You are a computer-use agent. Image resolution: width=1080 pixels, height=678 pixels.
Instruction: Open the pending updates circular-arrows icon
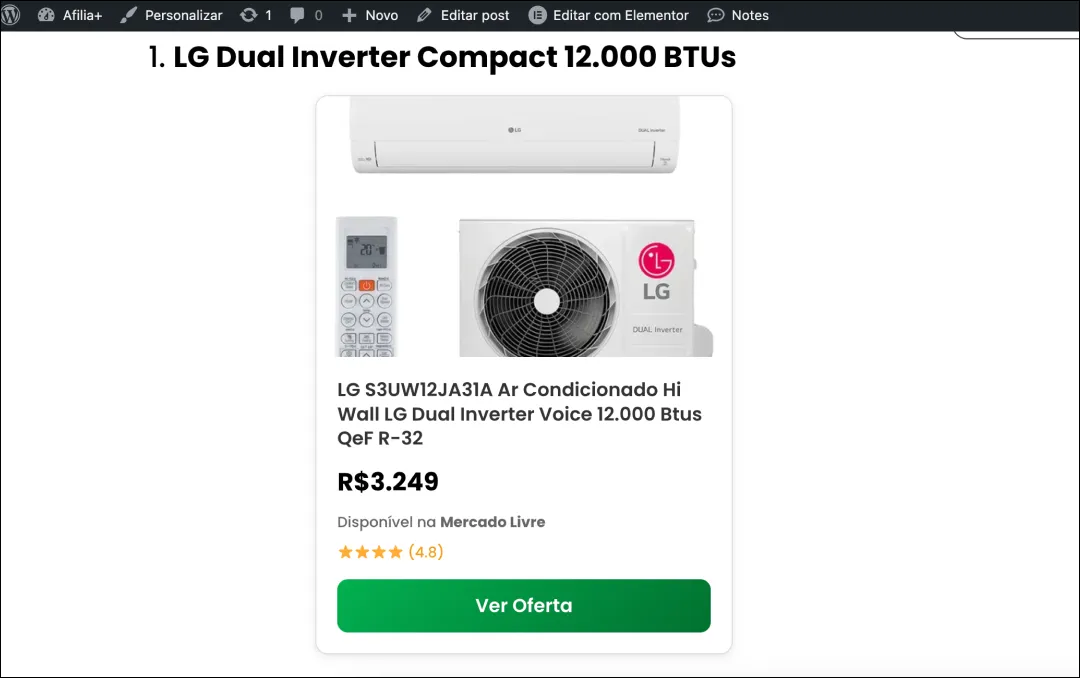tap(248, 15)
